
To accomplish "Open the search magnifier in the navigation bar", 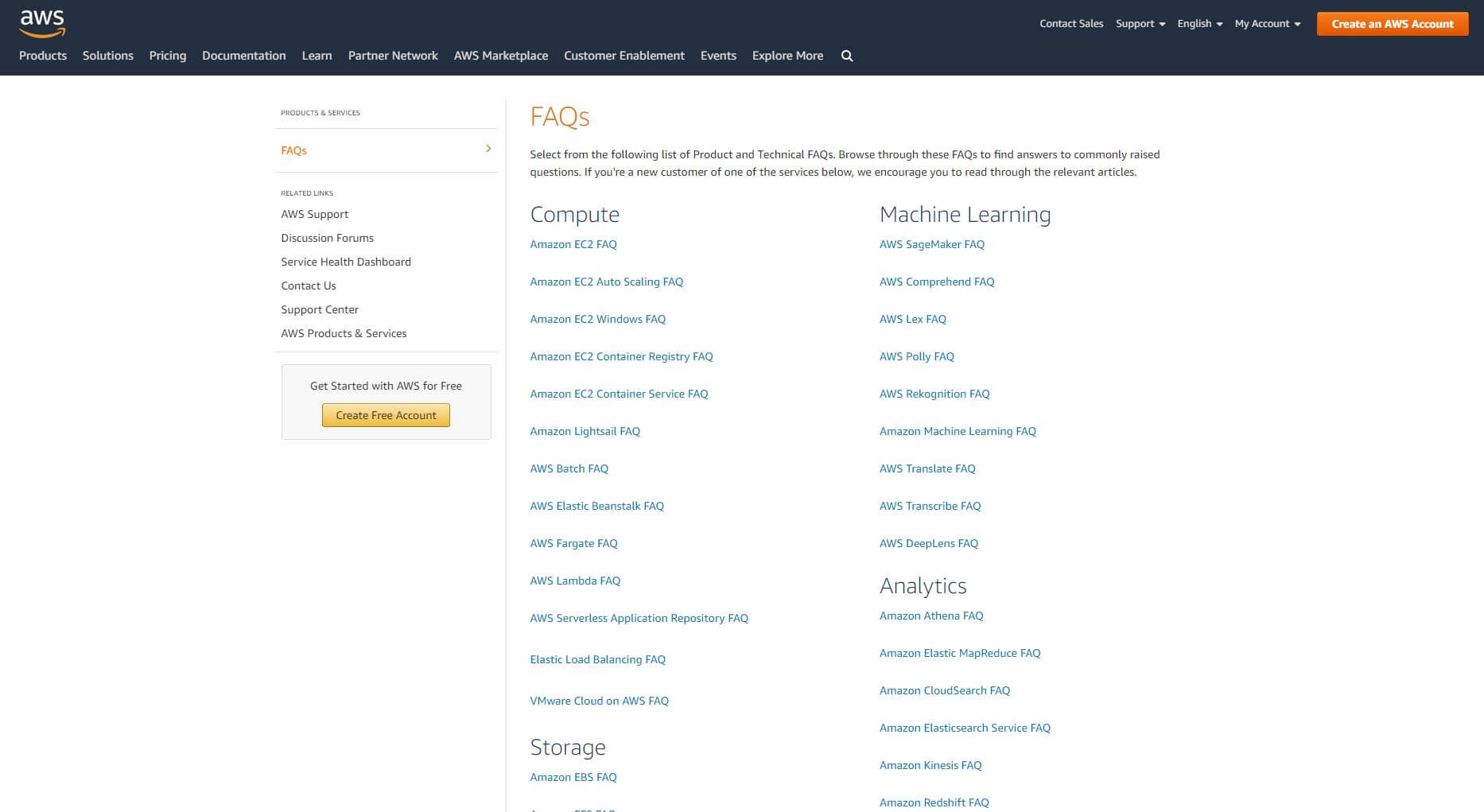I will coord(846,56).
